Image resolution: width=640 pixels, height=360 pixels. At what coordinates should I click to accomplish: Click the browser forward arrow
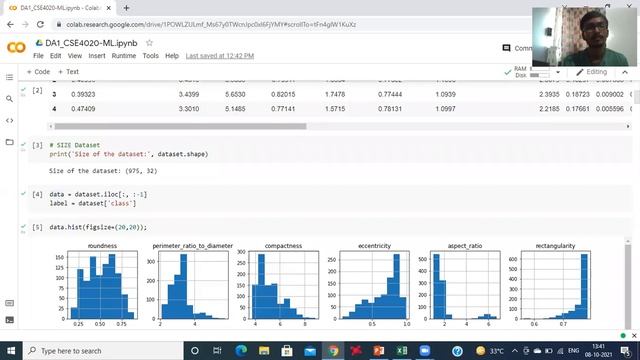pyautogui.click(x=25, y=24)
